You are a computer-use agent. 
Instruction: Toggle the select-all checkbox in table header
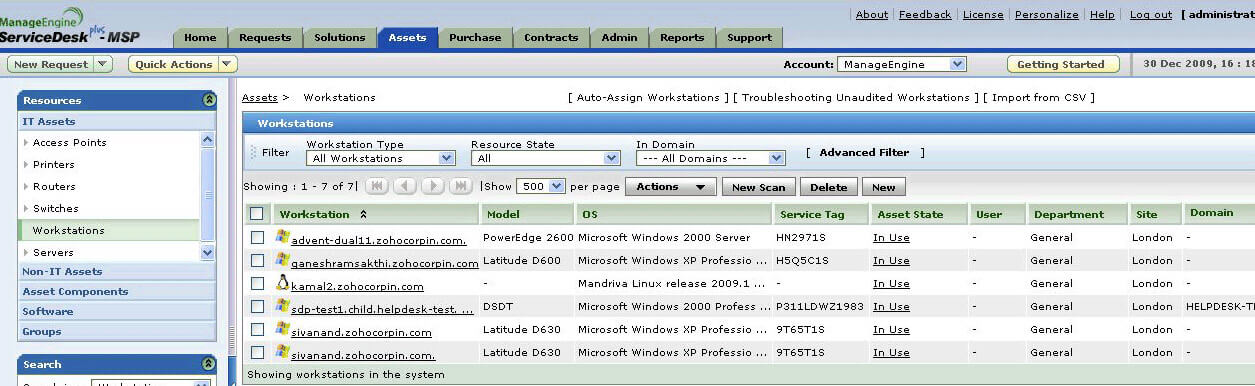tap(257, 213)
